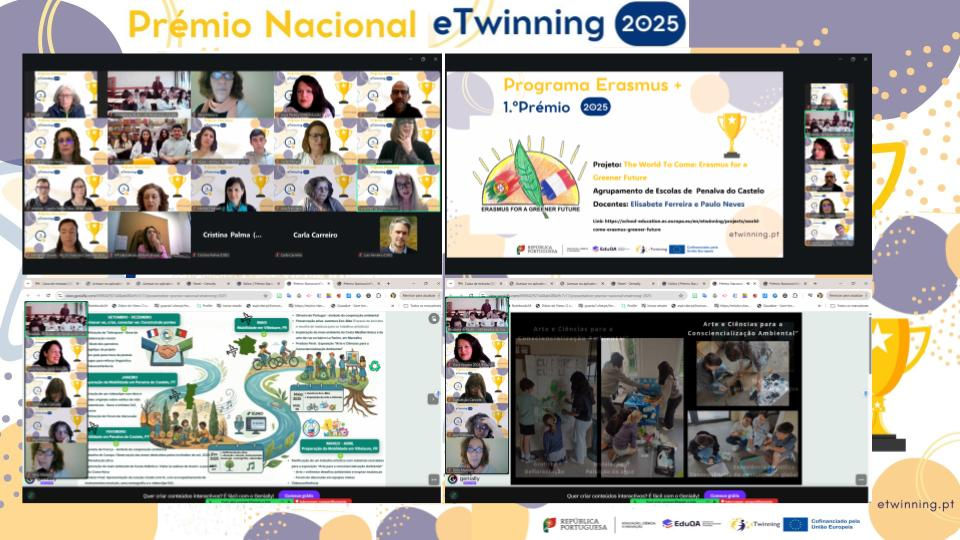Open new tab in bottom-left browser window
The height and width of the screenshot is (540, 960).
pyautogui.click(x=388, y=283)
